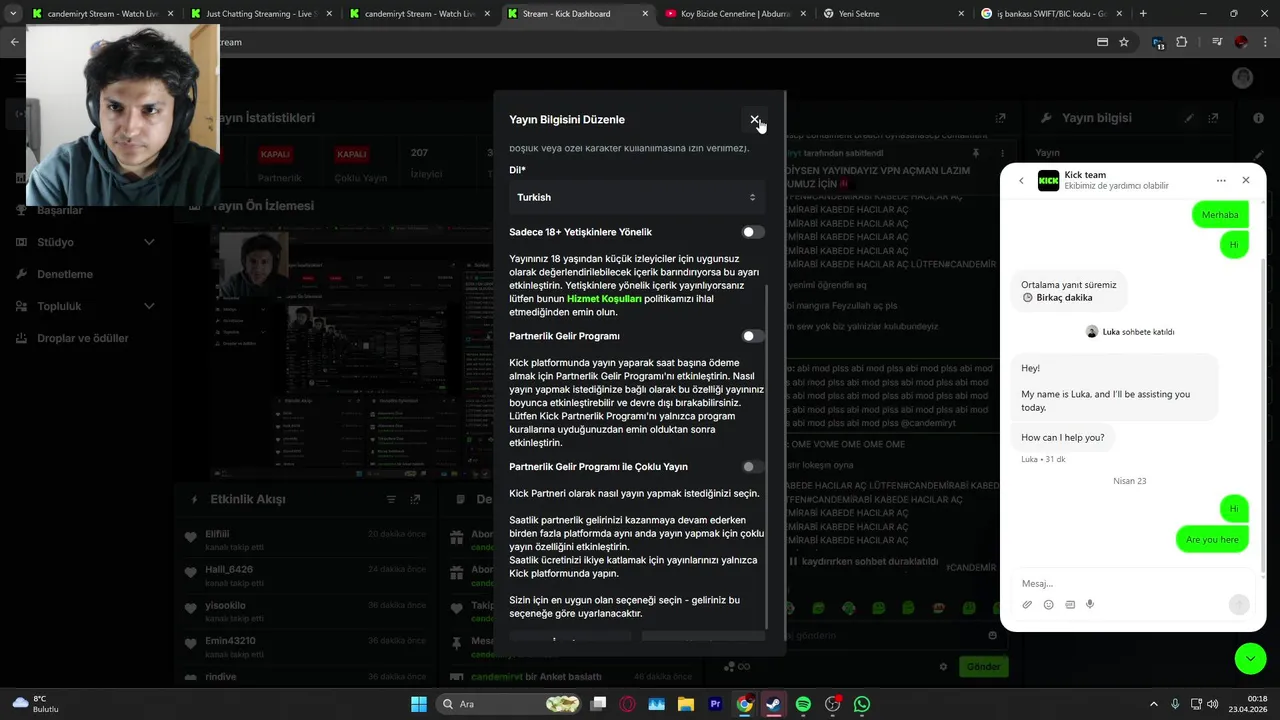Expand the Topluluk sidebar menu
The height and width of the screenshot is (720, 1280).
click(x=84, y=306)
